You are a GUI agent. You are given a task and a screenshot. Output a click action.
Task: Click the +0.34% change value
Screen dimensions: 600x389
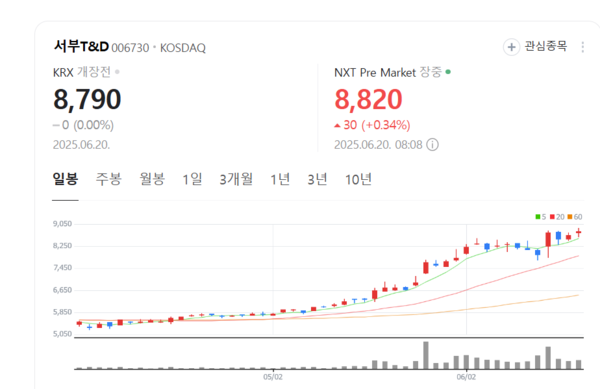pyautogui.click(x=386, y=125)
